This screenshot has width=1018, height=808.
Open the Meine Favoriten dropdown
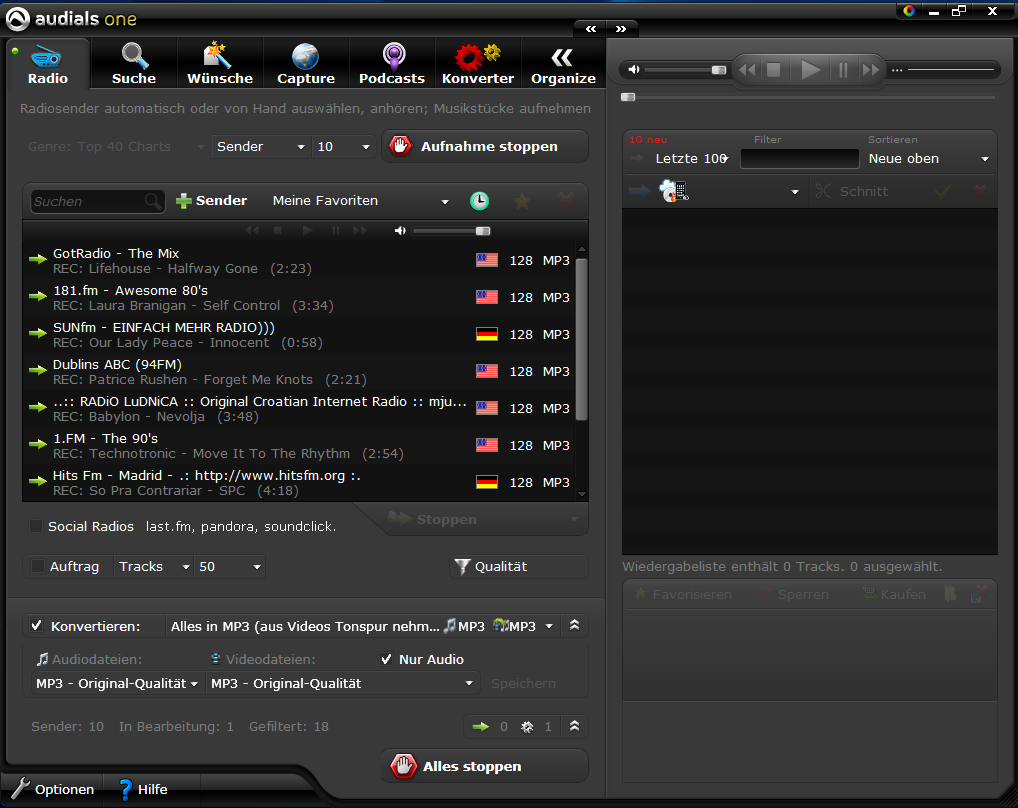coord(361,201)
